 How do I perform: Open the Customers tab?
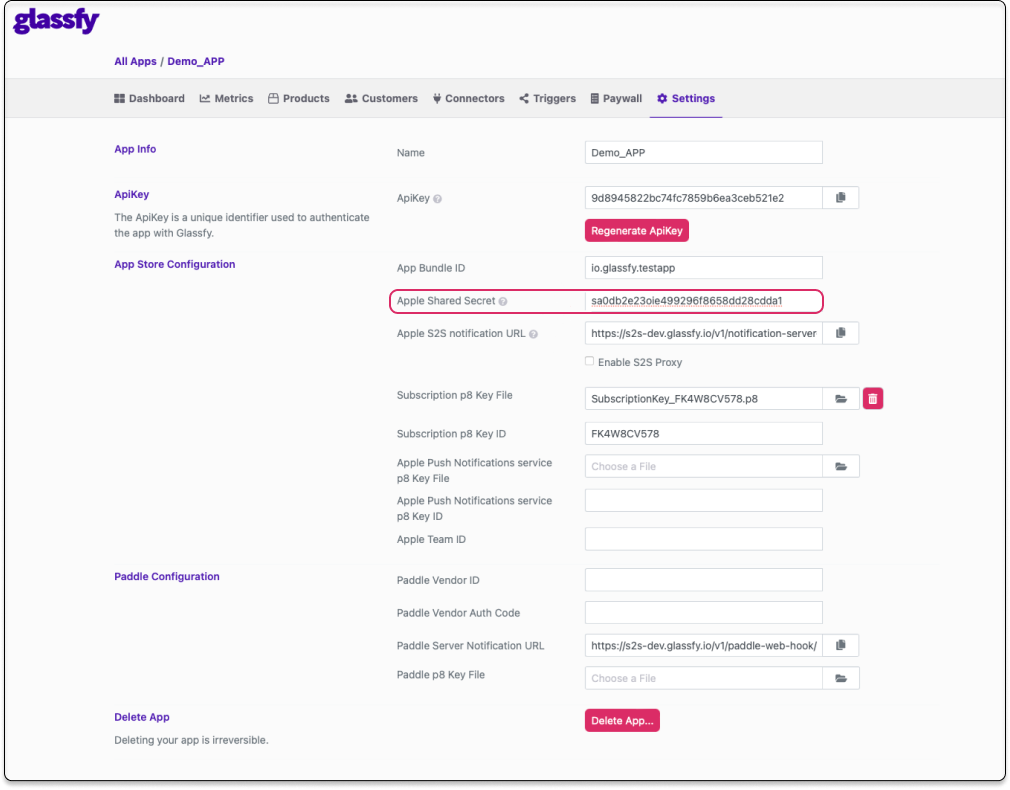pos(381,99)
